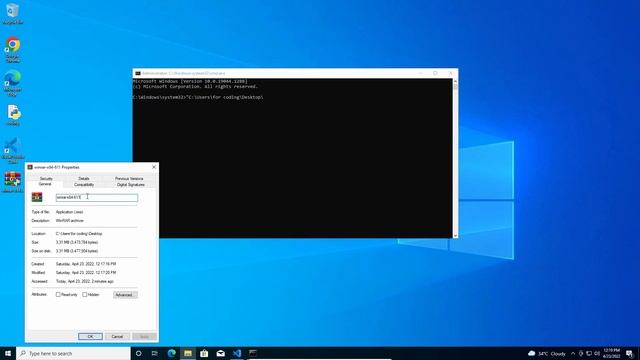Open Visual Studio Code desktop shortcut
This screenshot has width=640, height=360.
coord(13,150)
